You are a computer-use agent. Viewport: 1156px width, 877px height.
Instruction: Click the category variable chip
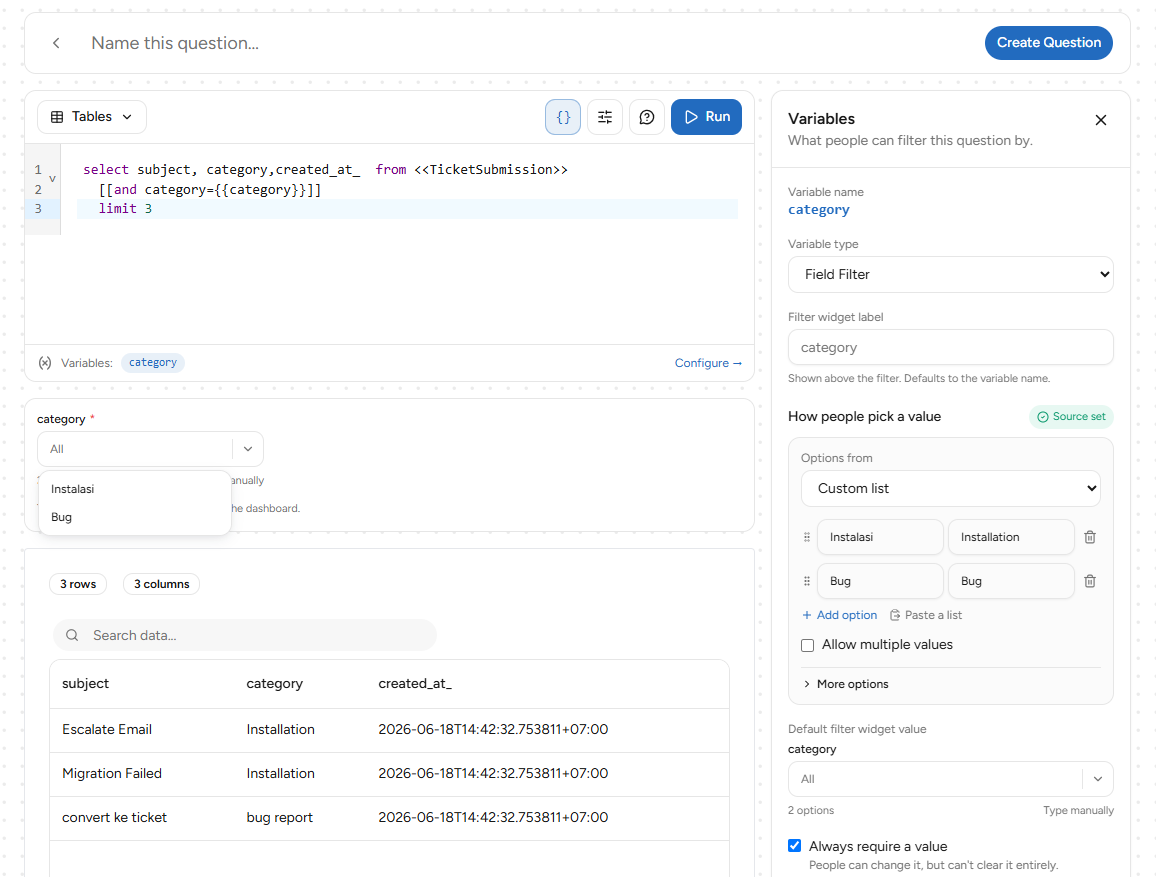click(x=153, y=363)
